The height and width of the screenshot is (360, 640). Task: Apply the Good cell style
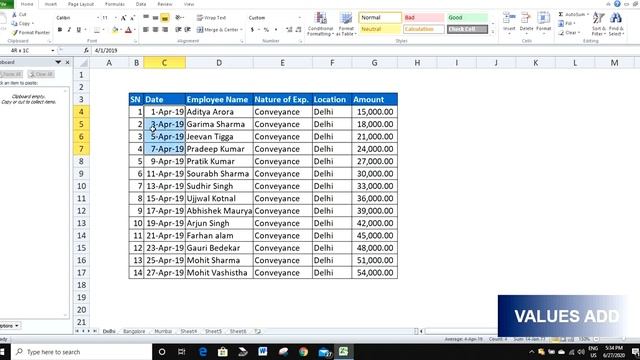(x=467, y=18)
